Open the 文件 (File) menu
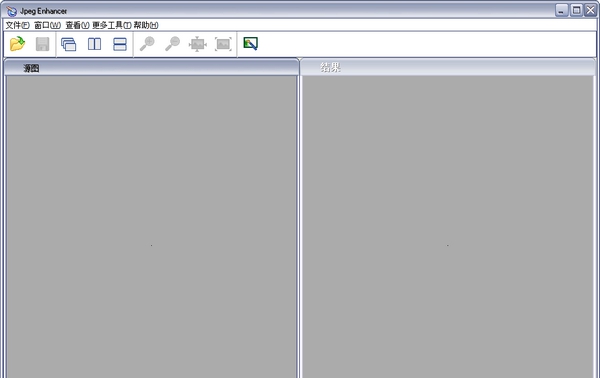The image size is (600, 378). coord(17,25)
